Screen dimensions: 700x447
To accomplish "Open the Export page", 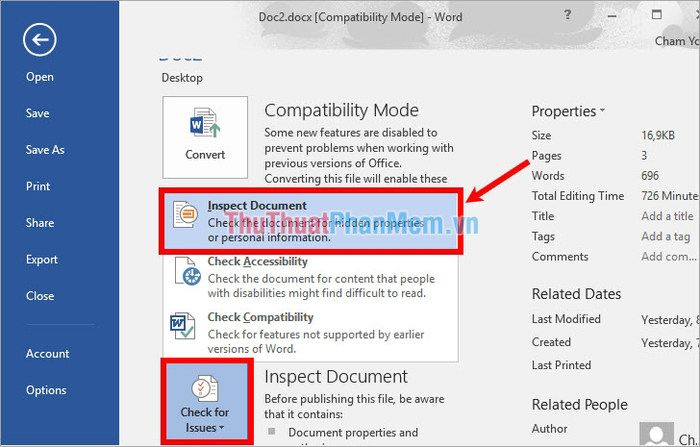I will pos(42,259).
